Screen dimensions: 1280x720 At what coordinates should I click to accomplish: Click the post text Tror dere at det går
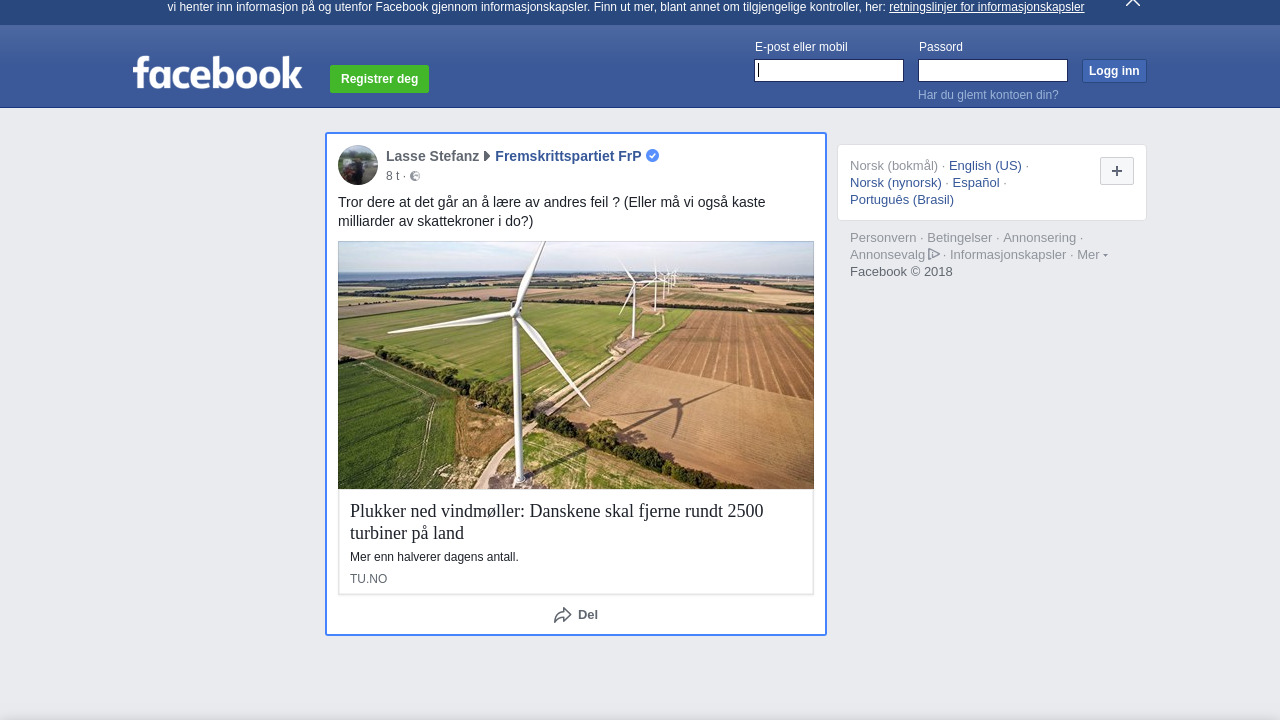552,212
